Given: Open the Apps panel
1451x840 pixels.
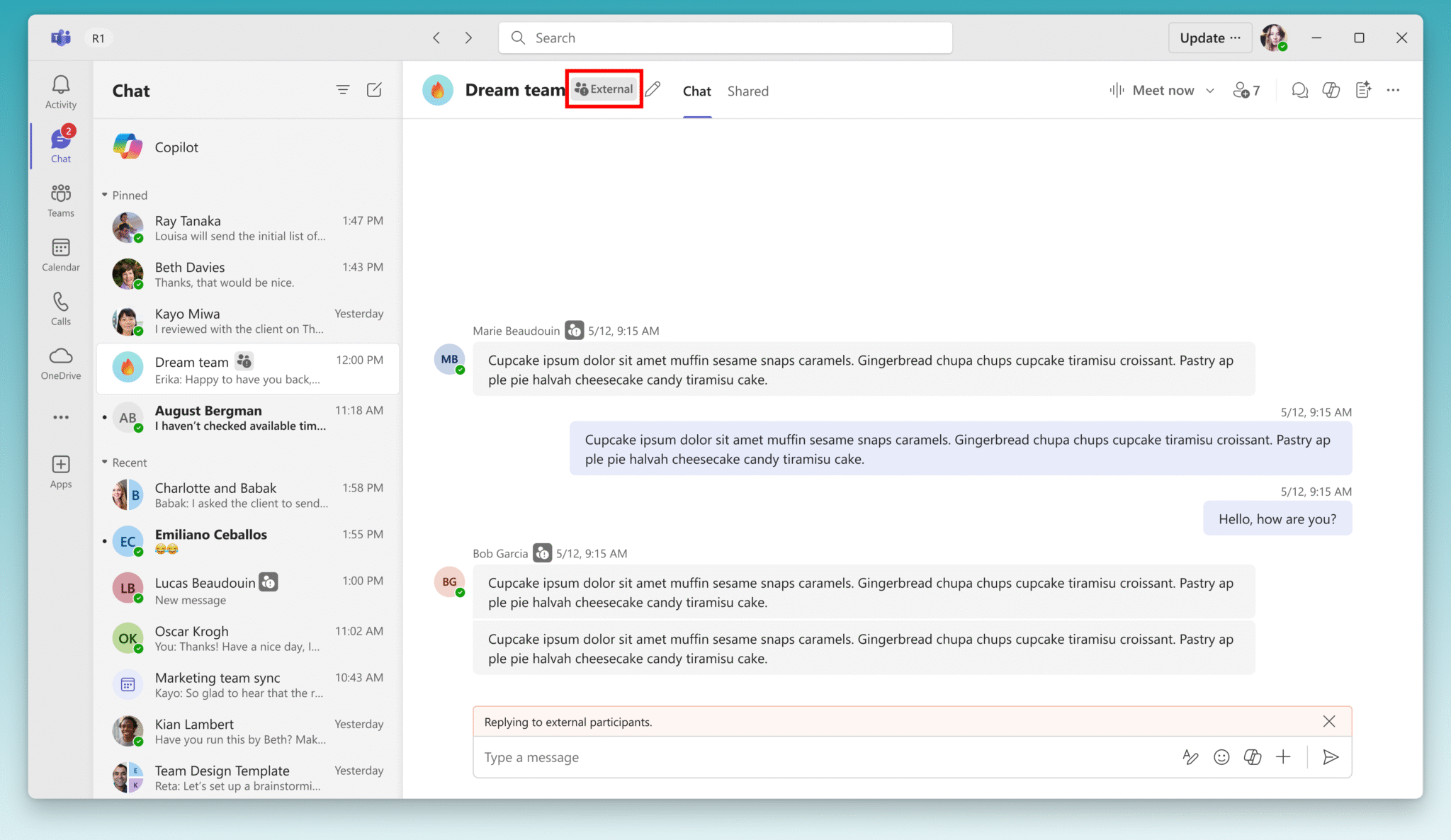Looking at the screenshot, I should tap(60, 470).
